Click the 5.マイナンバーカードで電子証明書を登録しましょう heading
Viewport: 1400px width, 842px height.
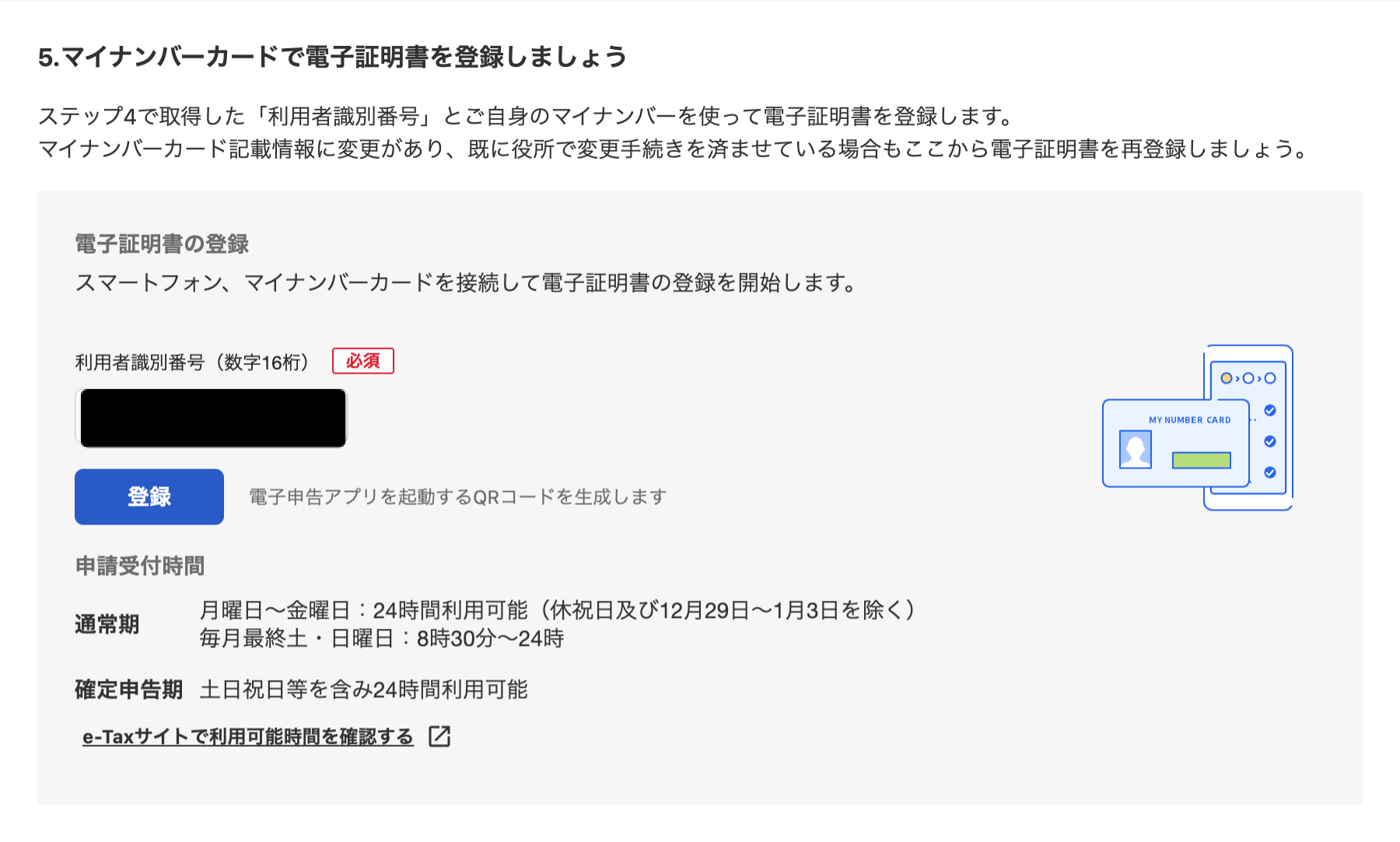point(332,57)
